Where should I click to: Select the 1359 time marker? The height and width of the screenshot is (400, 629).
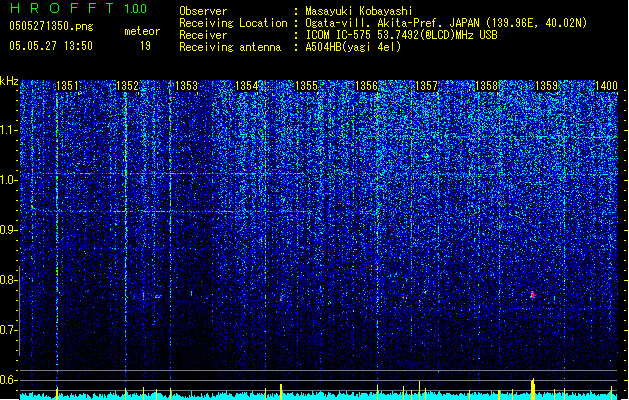point(546,85)
